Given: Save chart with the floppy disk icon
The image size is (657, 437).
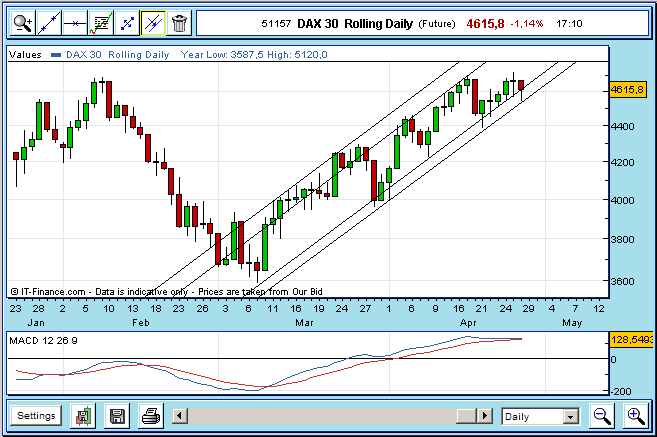Looking at the screenshot, I should (x=118, y=415).
